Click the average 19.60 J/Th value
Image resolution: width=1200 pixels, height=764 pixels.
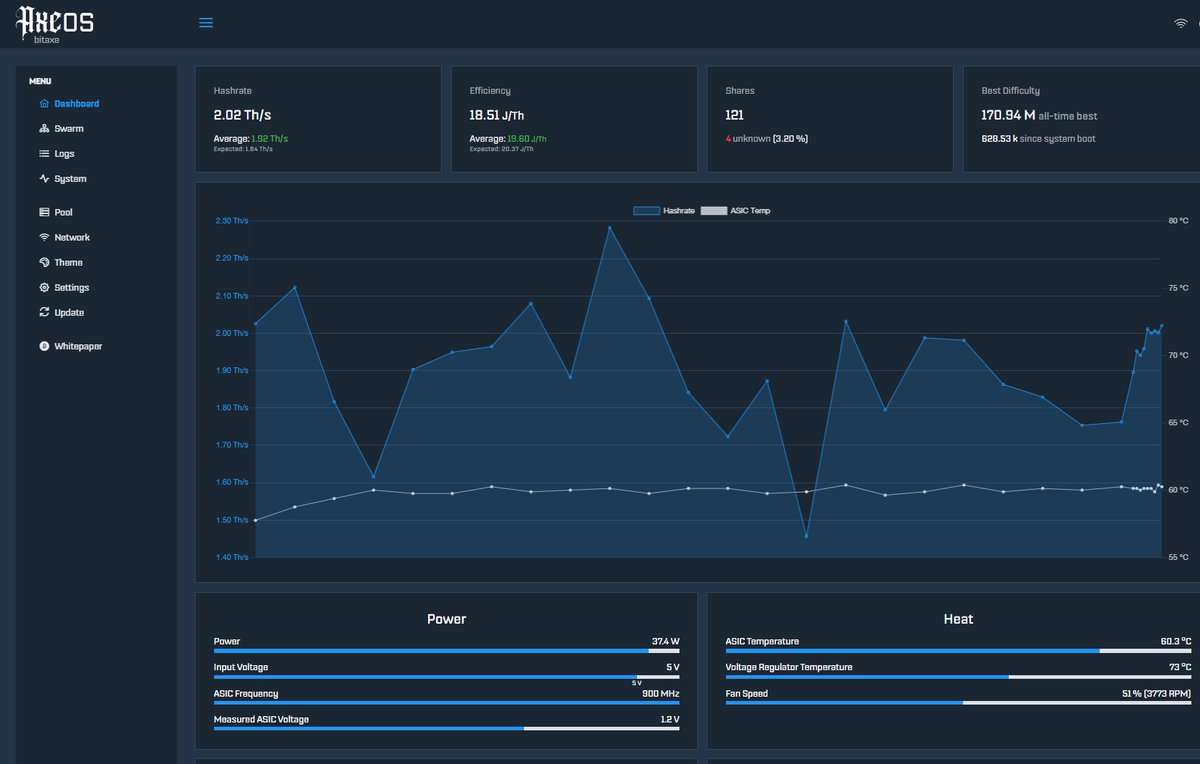527,139
